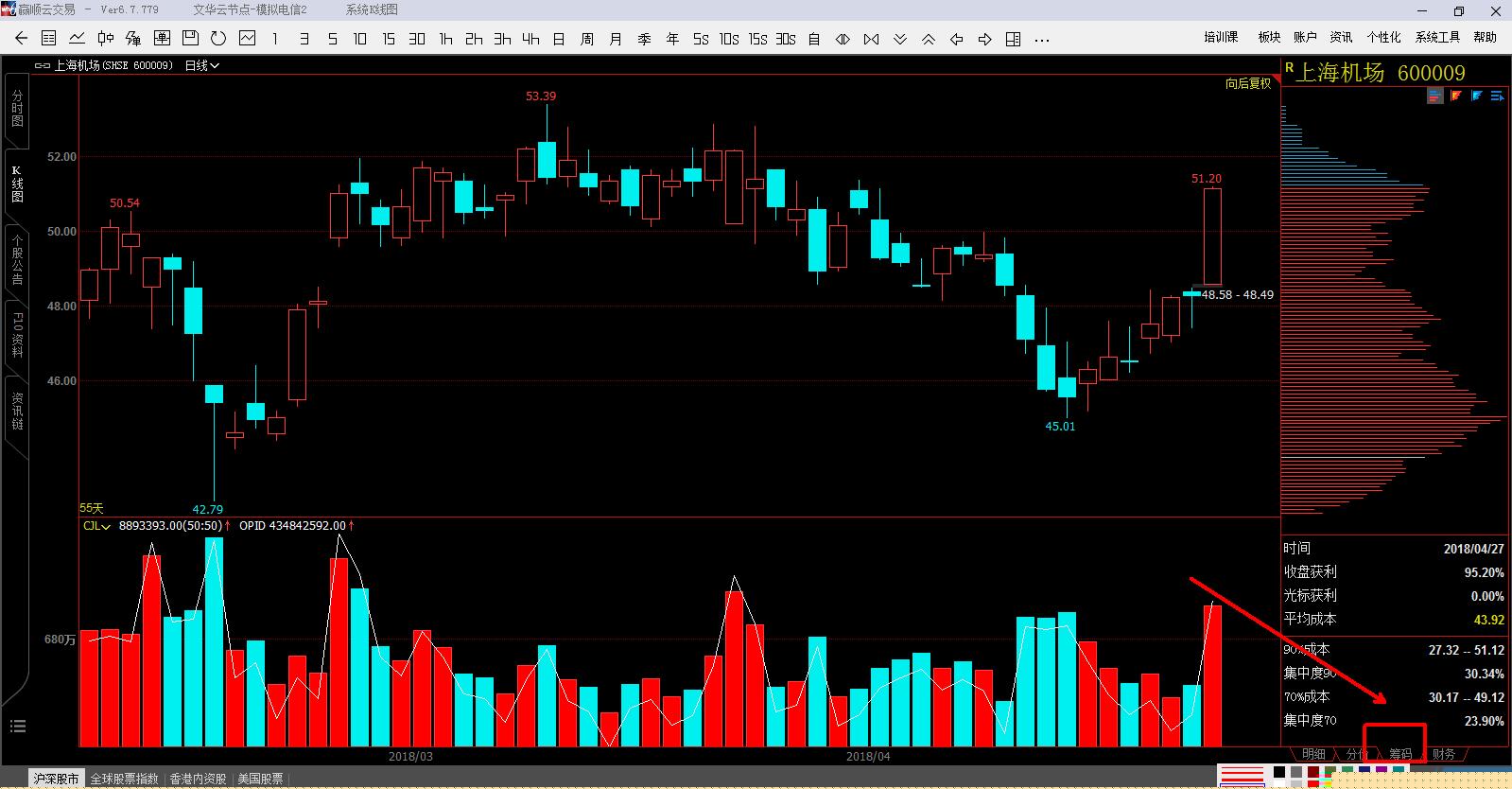Click the link icon beside 上海机场

[43, 66]
